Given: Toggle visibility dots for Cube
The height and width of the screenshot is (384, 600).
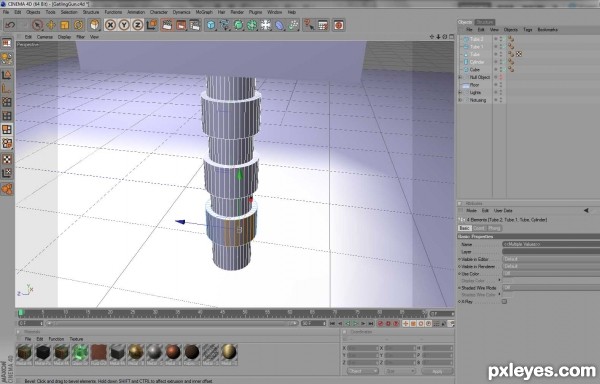Looking at the screenshot, I should click(501, 70).
